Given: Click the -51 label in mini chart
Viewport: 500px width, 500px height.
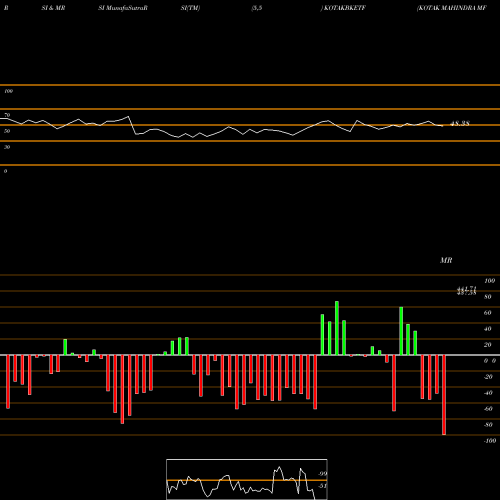Looking at the screenshot, I should (322, 486).
